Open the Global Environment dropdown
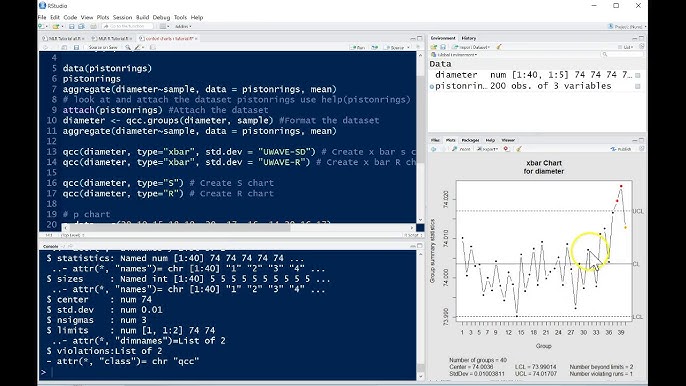This screenshot has width=686, height=386. click(455, 55)
